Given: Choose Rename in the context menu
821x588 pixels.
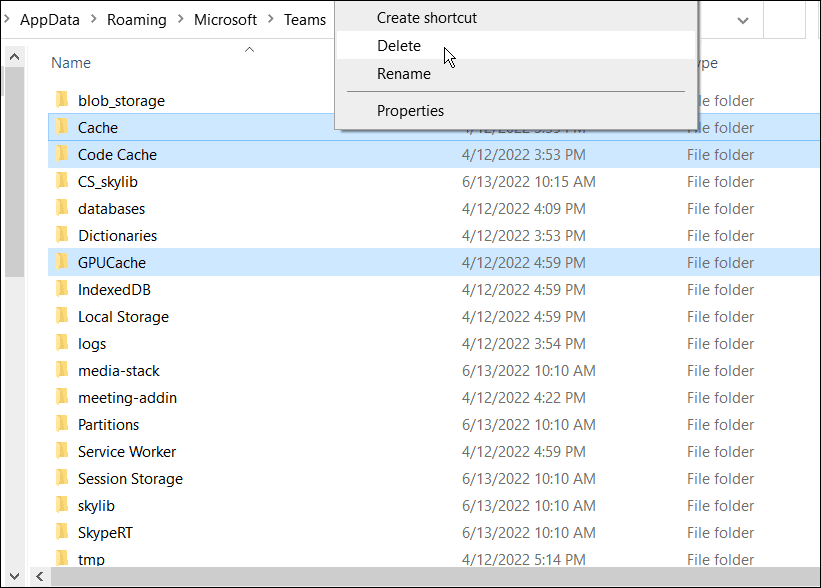Looking at the screenshot, I should [x=516, y=74].
